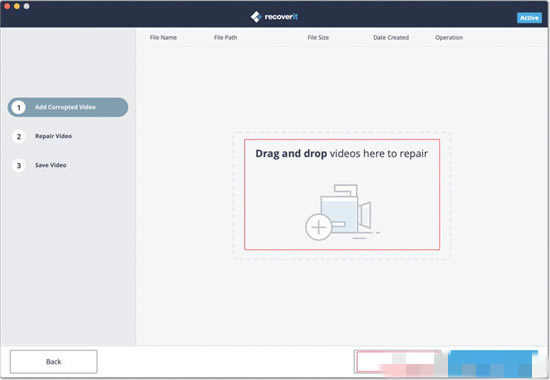Click the blue Active badge
550x380 pixels.
coord(529,18)
